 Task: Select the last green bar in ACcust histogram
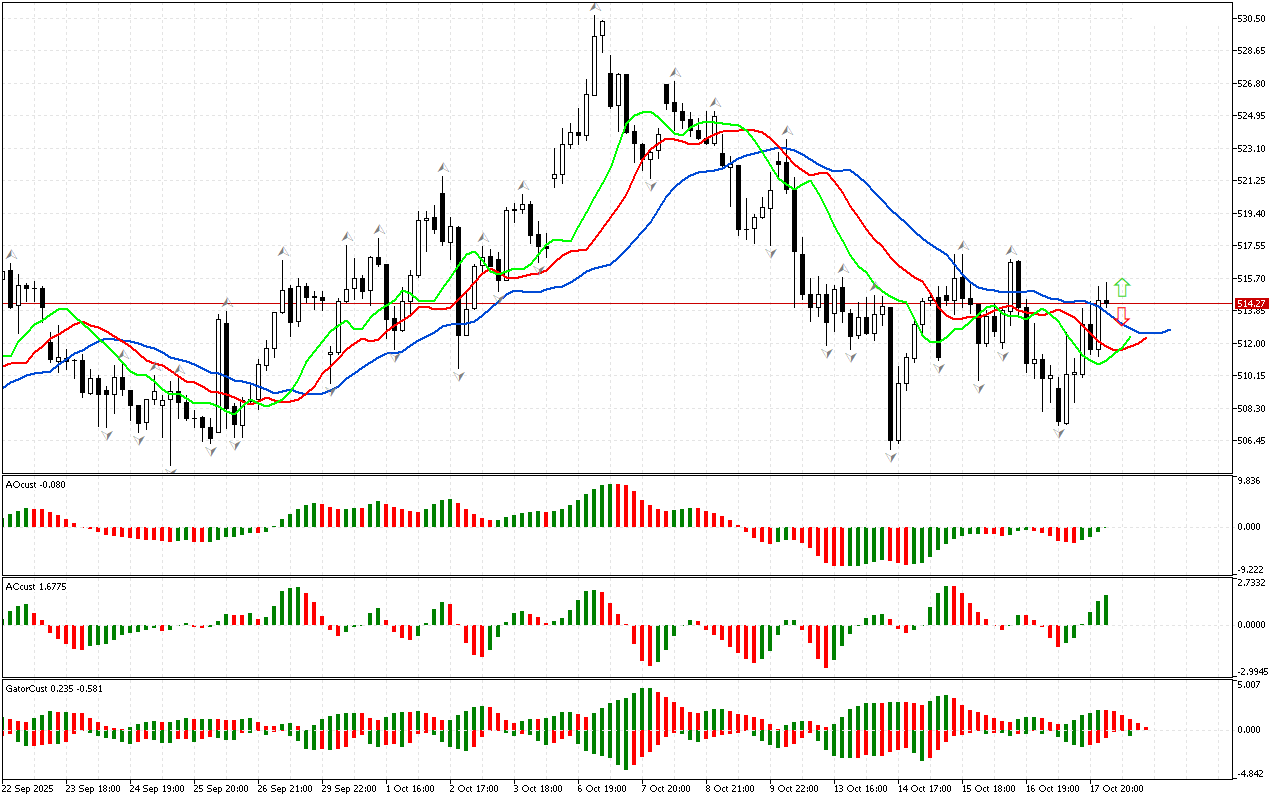pos(1106,610)
